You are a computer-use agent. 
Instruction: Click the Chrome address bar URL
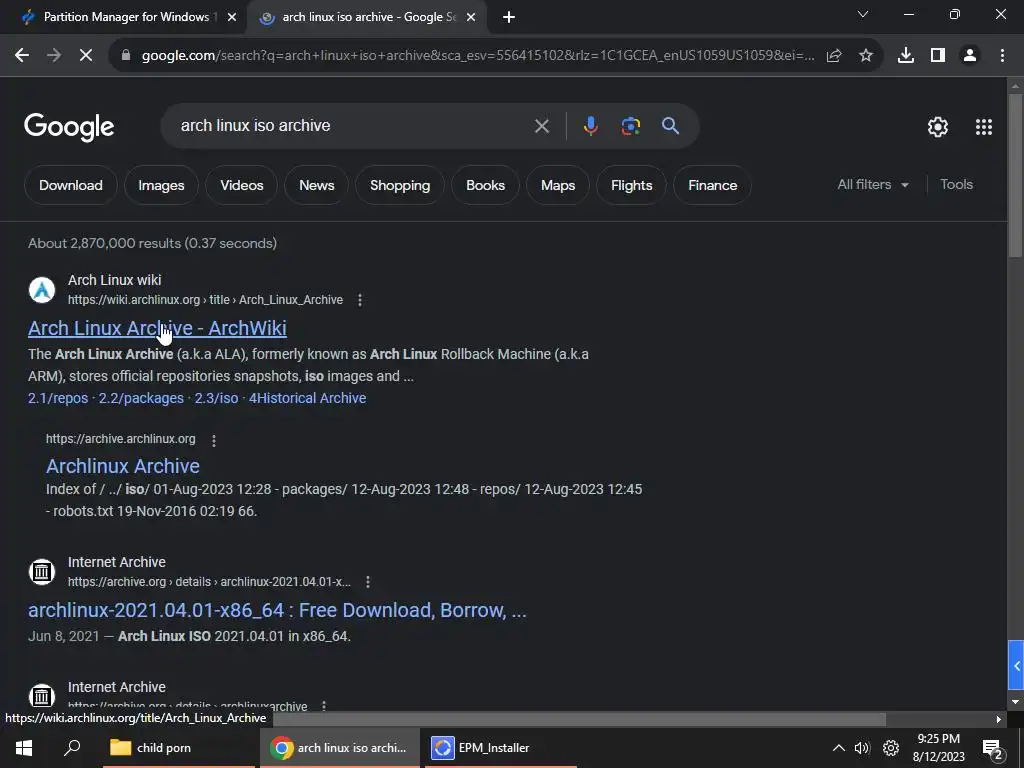point(478,56)
